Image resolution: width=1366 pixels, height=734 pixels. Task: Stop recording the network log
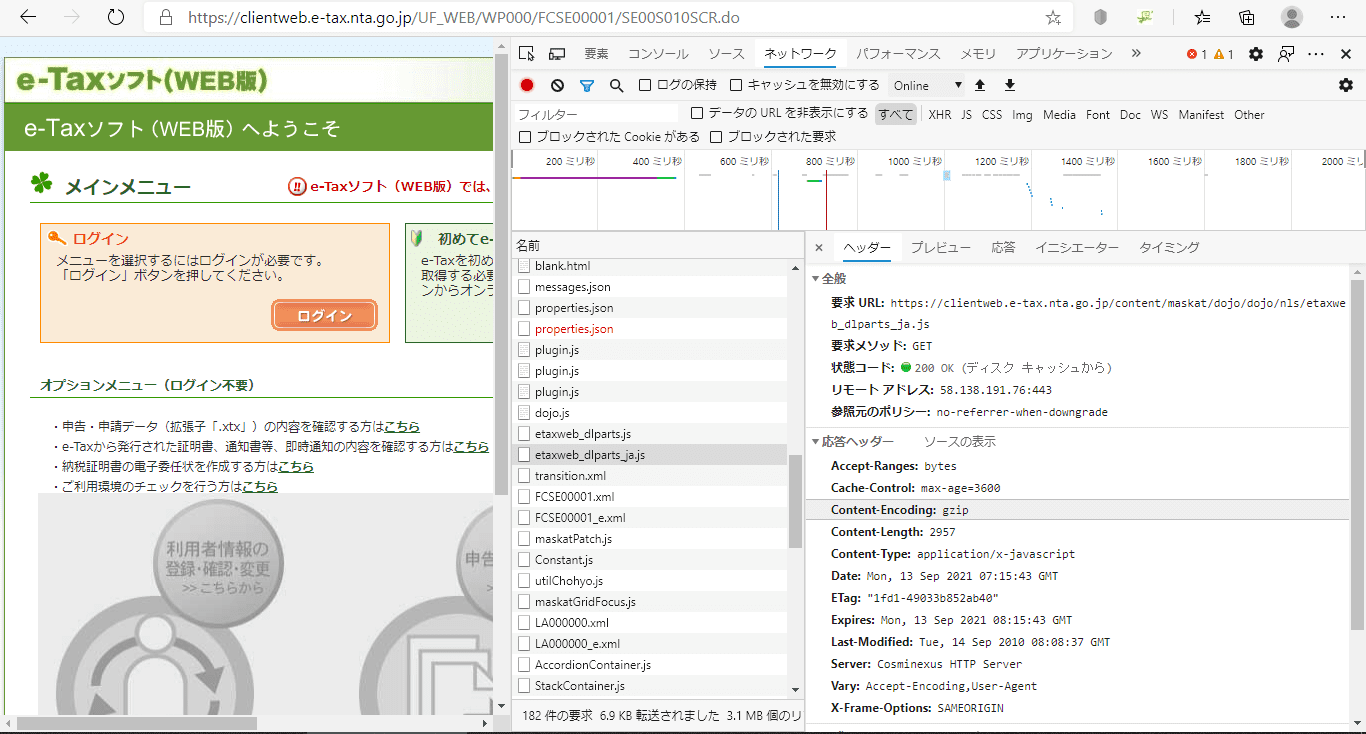point(527,86)
